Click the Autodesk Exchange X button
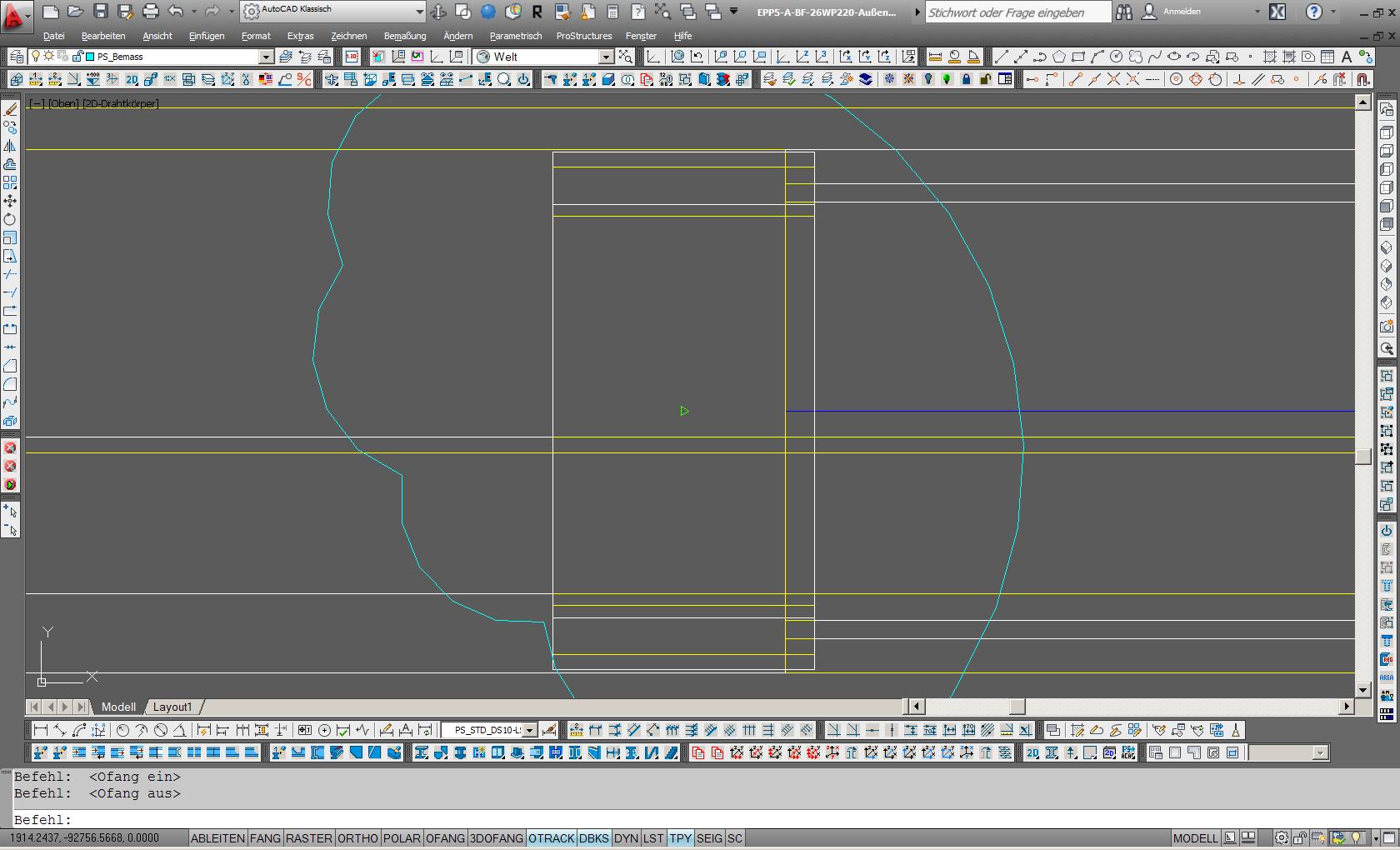This screenshot has height=850, width=1400. pos(1277,12)
